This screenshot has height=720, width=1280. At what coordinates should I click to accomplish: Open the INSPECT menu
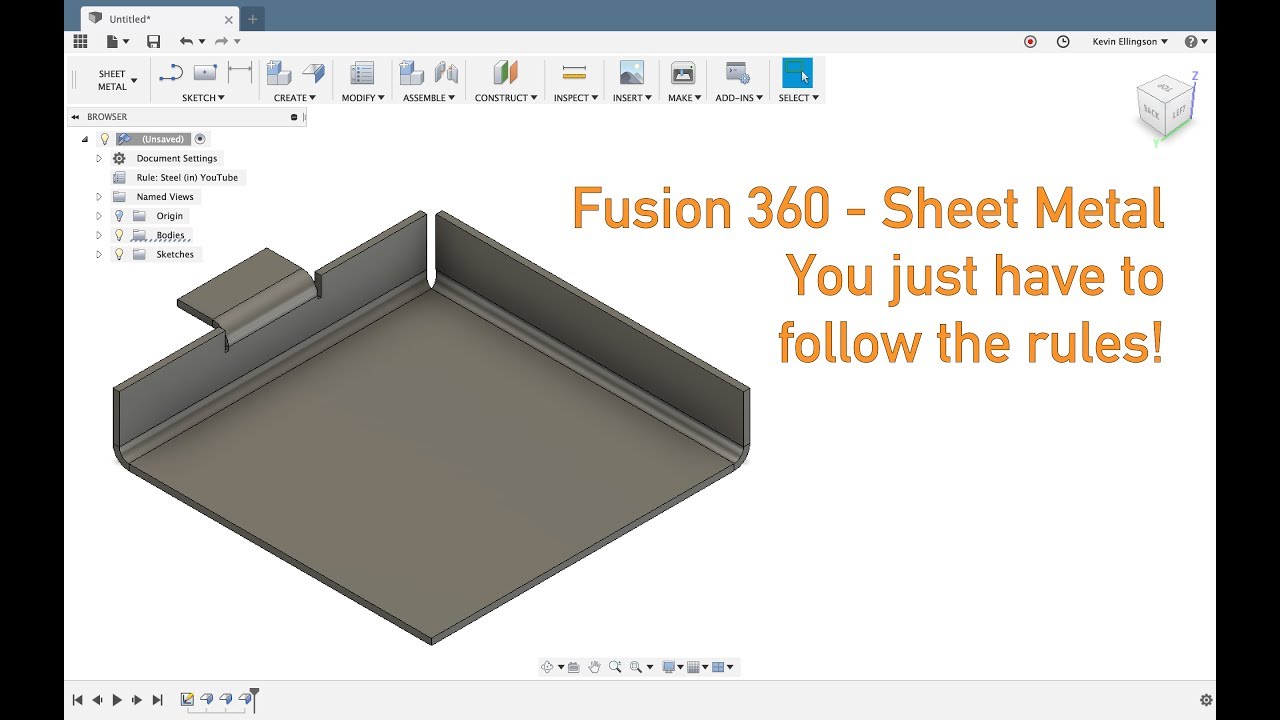[576, 98]
